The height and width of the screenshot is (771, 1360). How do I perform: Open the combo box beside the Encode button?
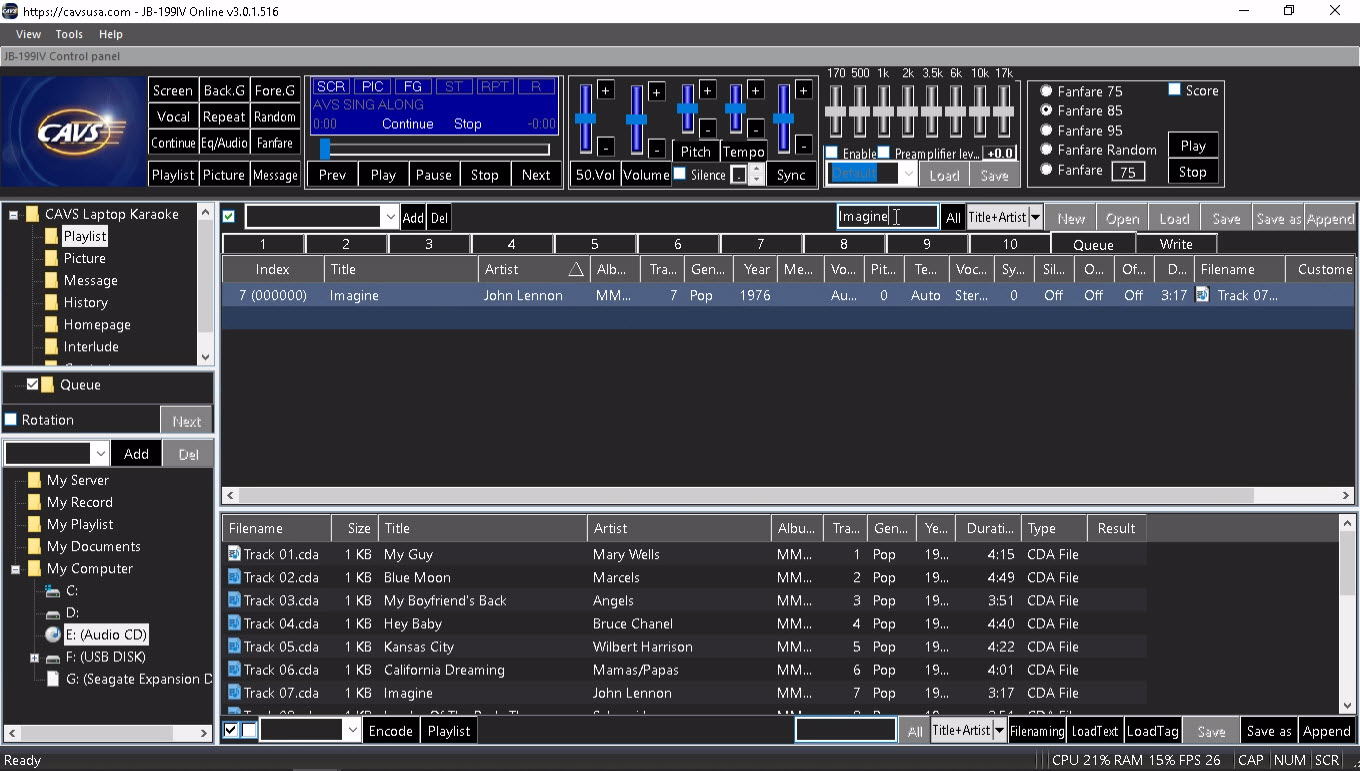point(352,731)
